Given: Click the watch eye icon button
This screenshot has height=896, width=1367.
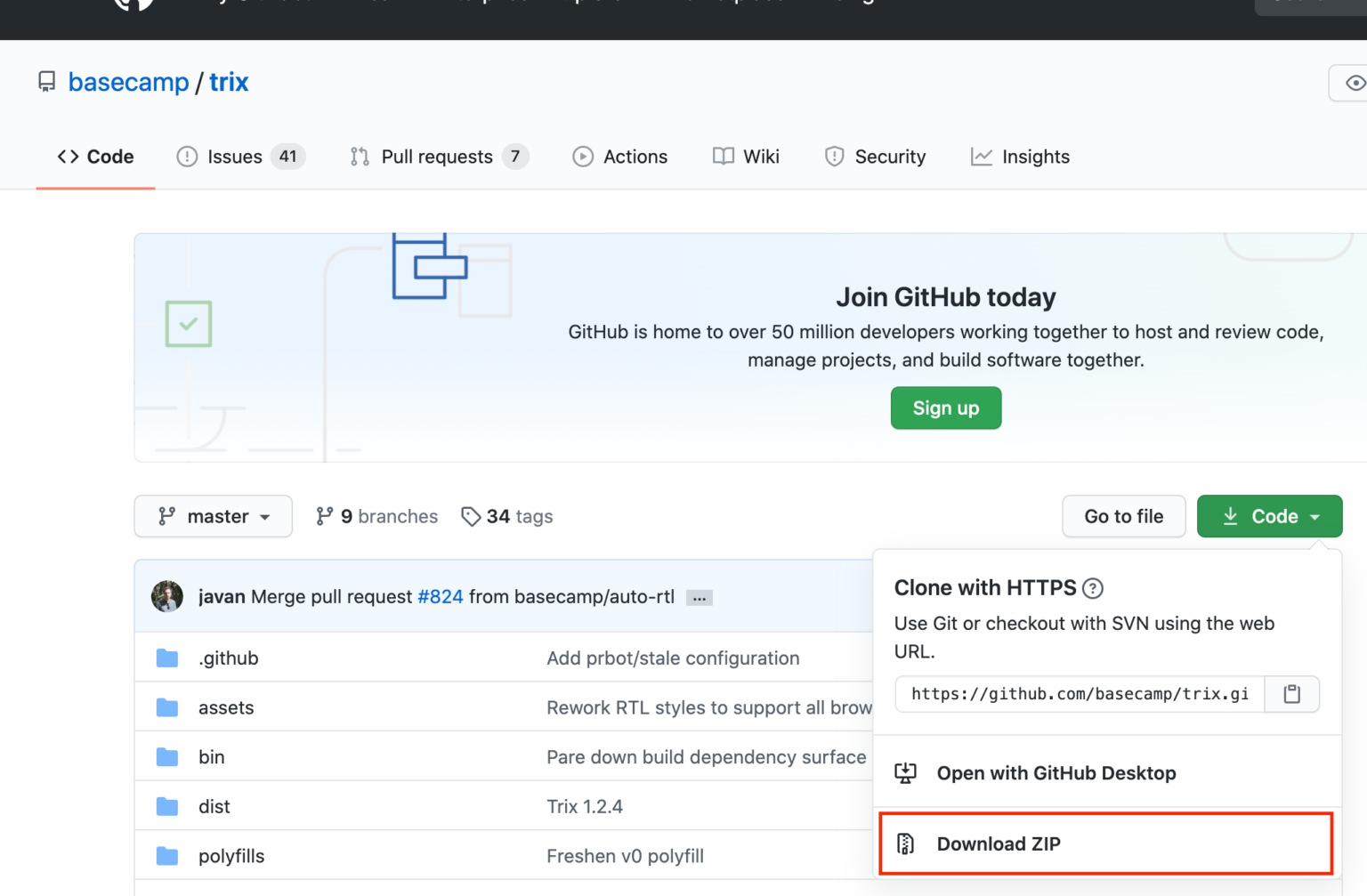Looking at the screenshot, I should click(1354, 83).
